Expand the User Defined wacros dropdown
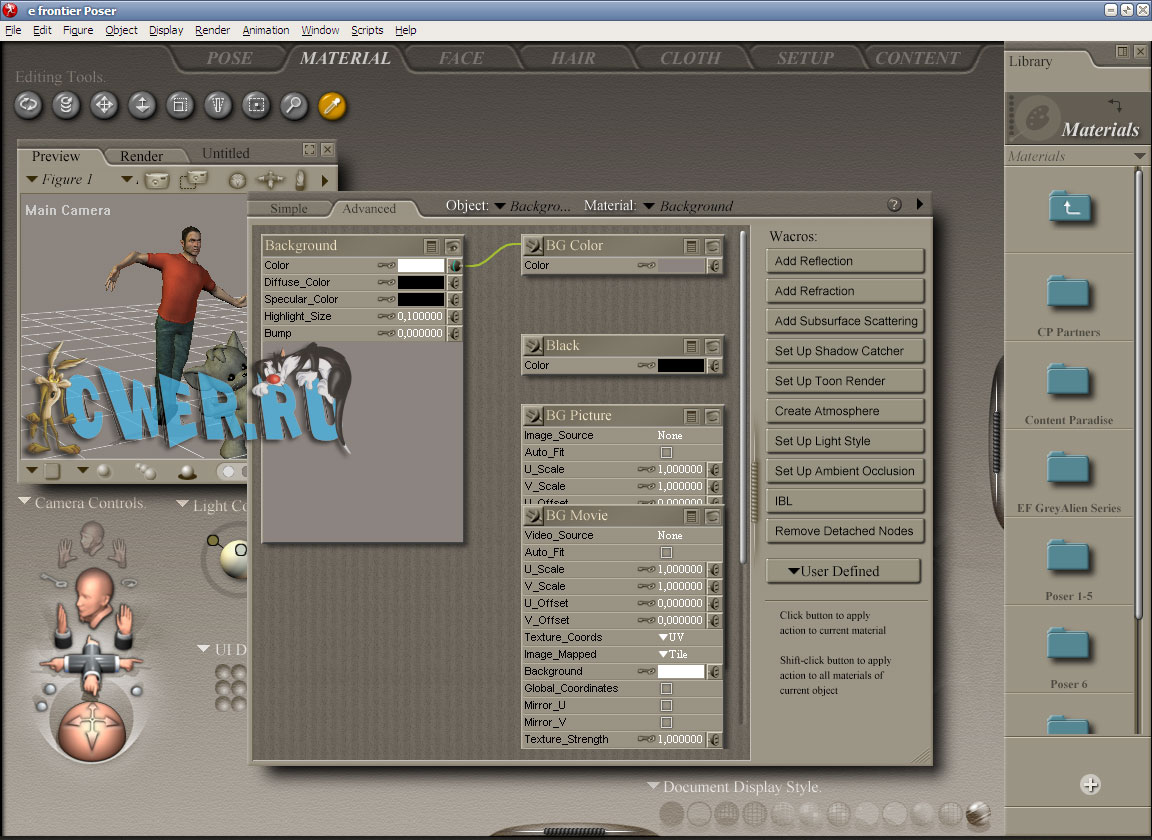The width and height of the screenshot is (1152, 840). tap(843, 571)
